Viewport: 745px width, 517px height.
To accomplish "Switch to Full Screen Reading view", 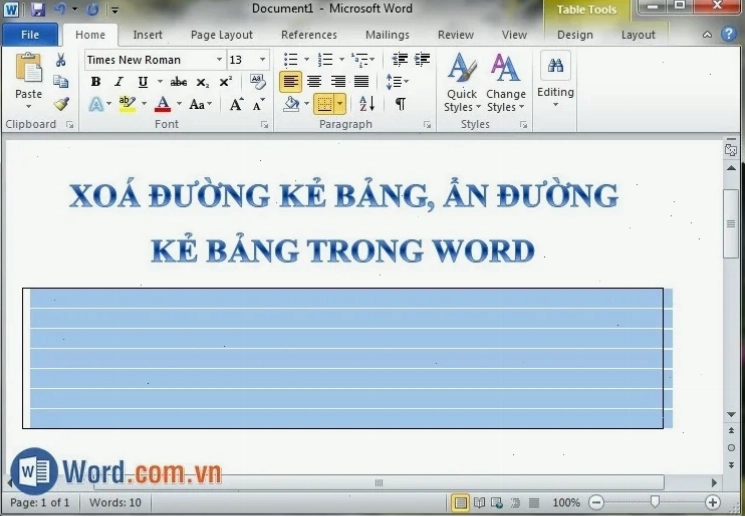I will click(x=479, y=502).
